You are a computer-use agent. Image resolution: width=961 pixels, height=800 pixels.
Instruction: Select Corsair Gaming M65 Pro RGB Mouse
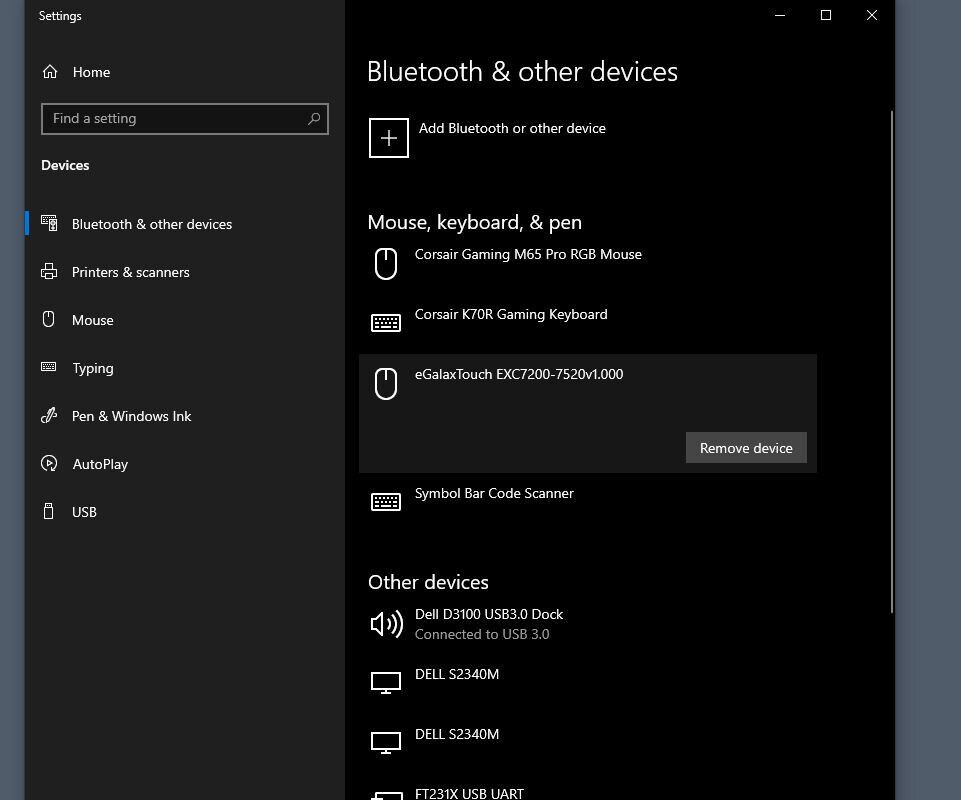click(528, 254)
